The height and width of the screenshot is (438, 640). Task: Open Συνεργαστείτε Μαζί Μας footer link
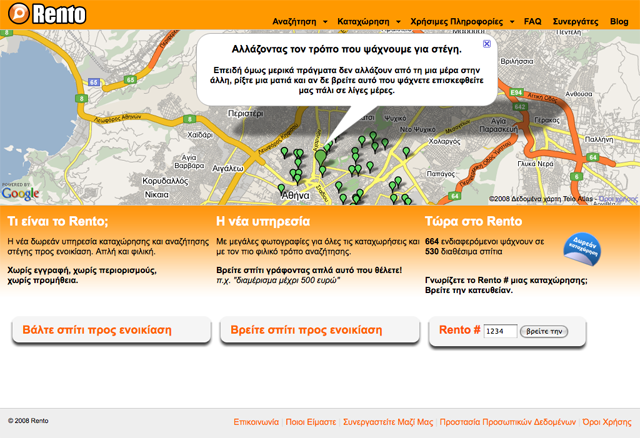pos(388,422)
